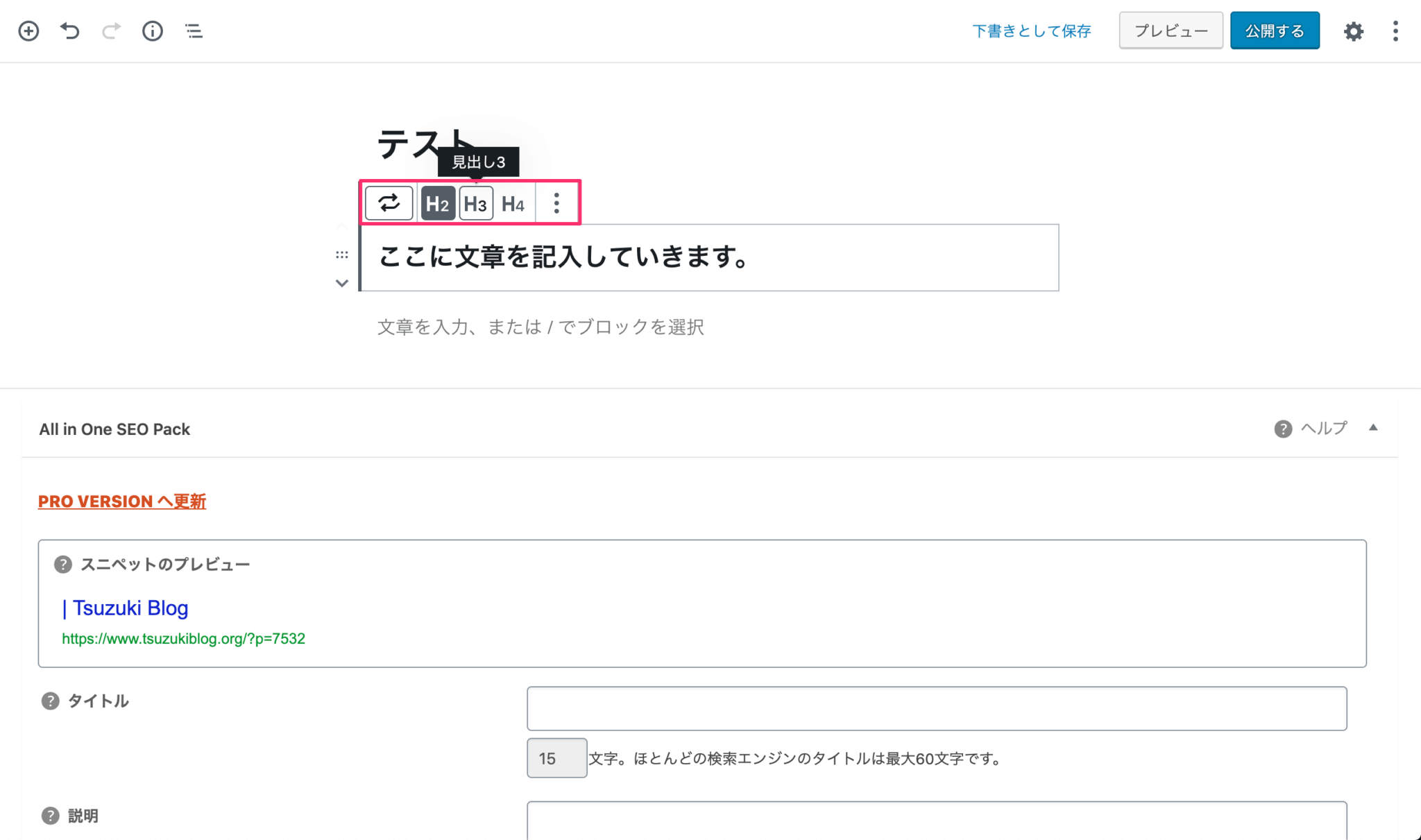The width and height of the screenshot is (1421, 840).
Task: Open the settings gear sidebar
Action: 1353,31
